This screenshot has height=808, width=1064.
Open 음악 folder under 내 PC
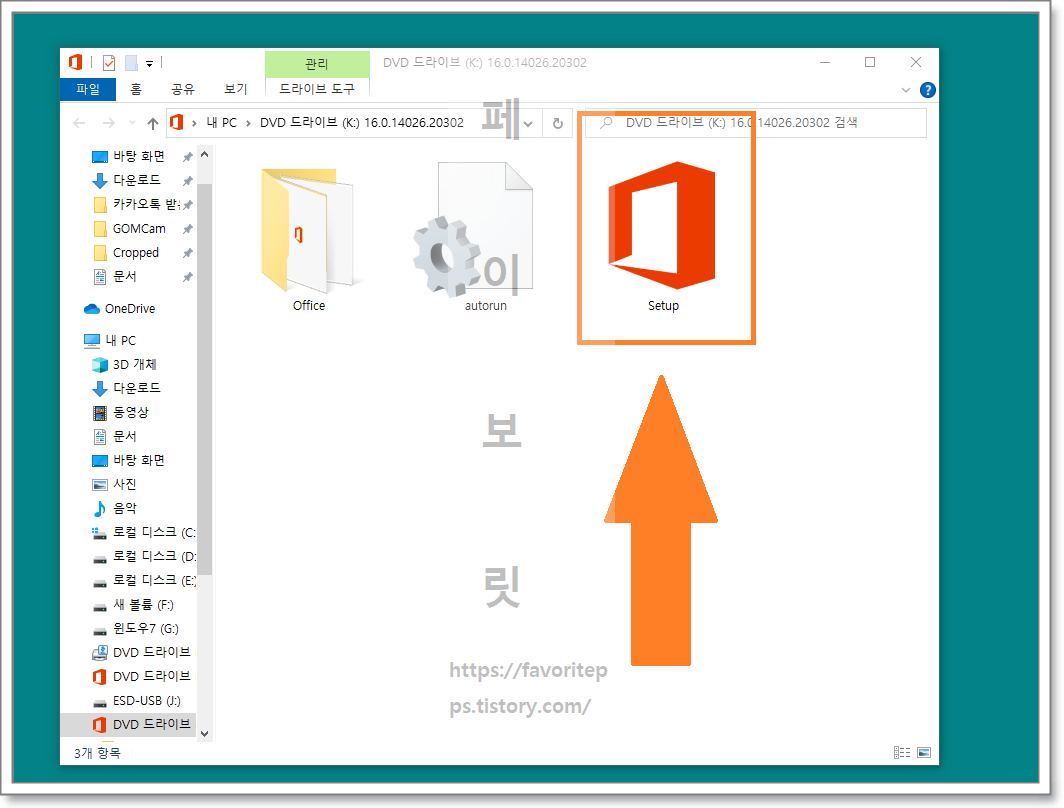tap(124, 507)
